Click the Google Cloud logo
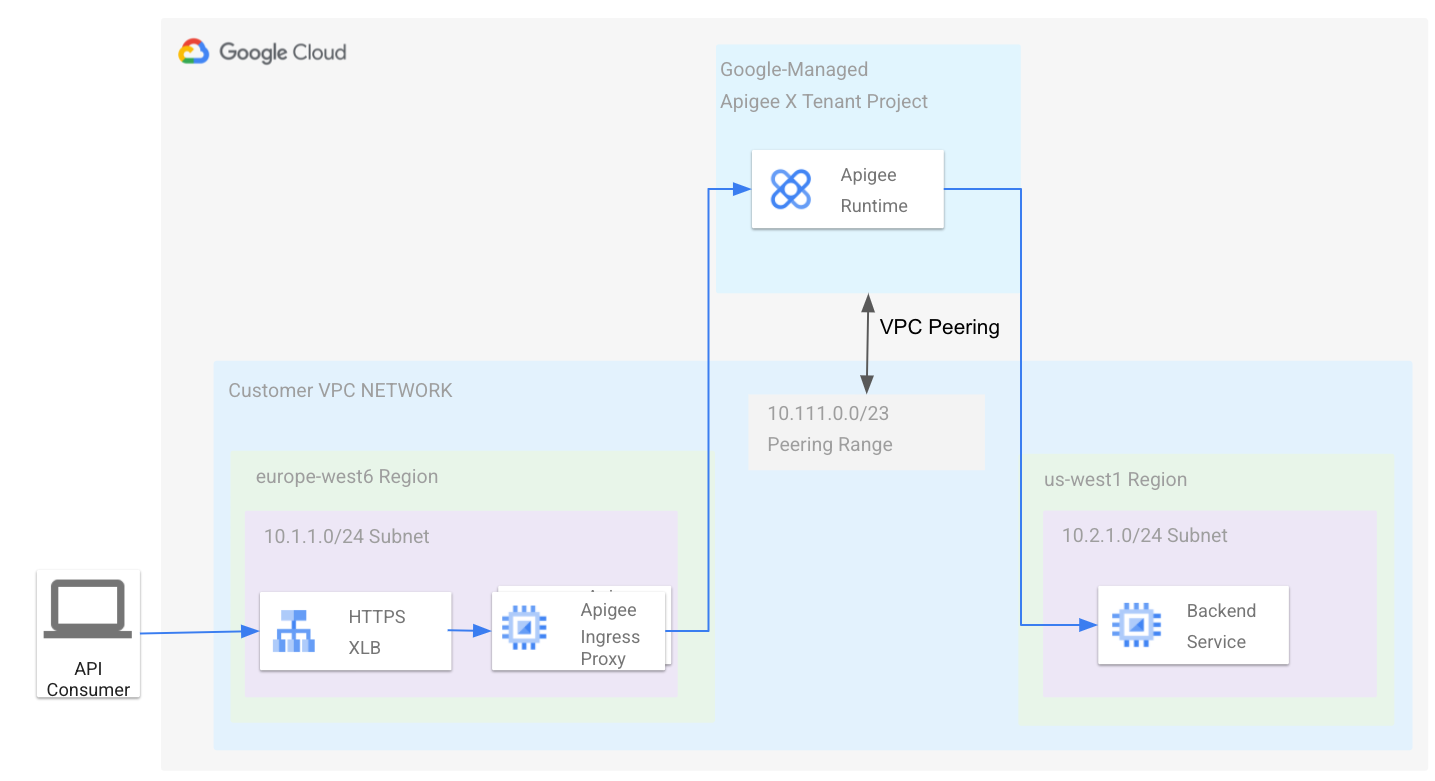Image resolution: width=1435 pixels, height=781 pixels. (263, 50)
